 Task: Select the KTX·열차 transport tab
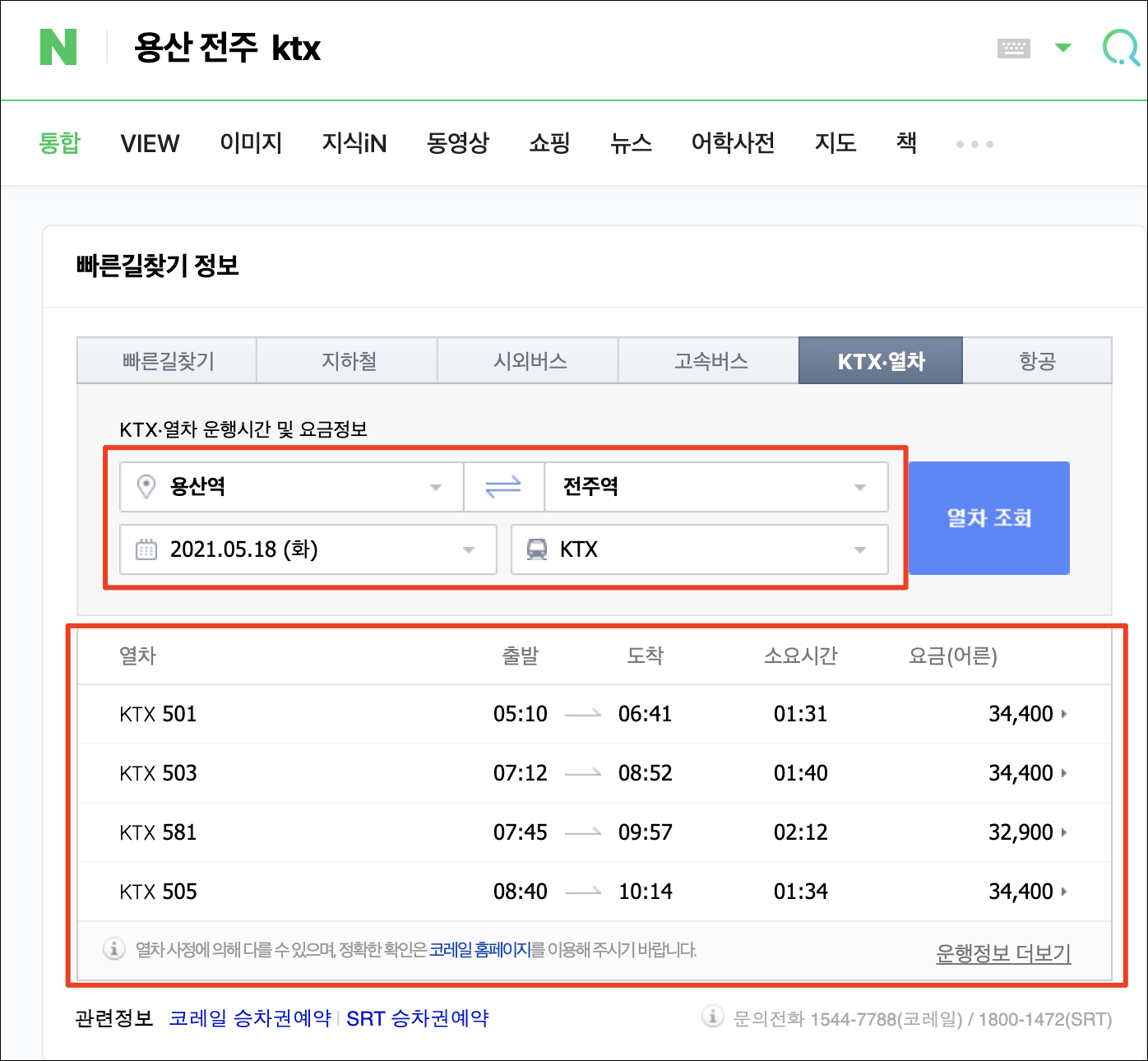(x=881, y=360)
